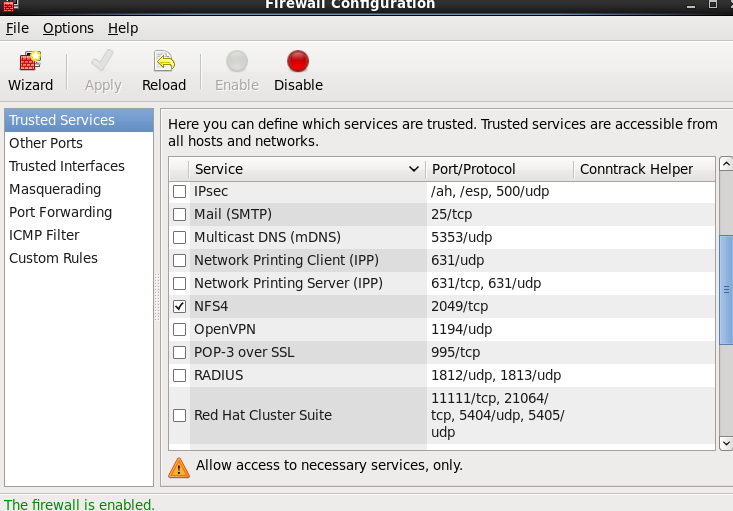This screenshot has width=733, height=511.
Task: Click the greyed Apply checkmark icon
Action: [x=103, y=62]
